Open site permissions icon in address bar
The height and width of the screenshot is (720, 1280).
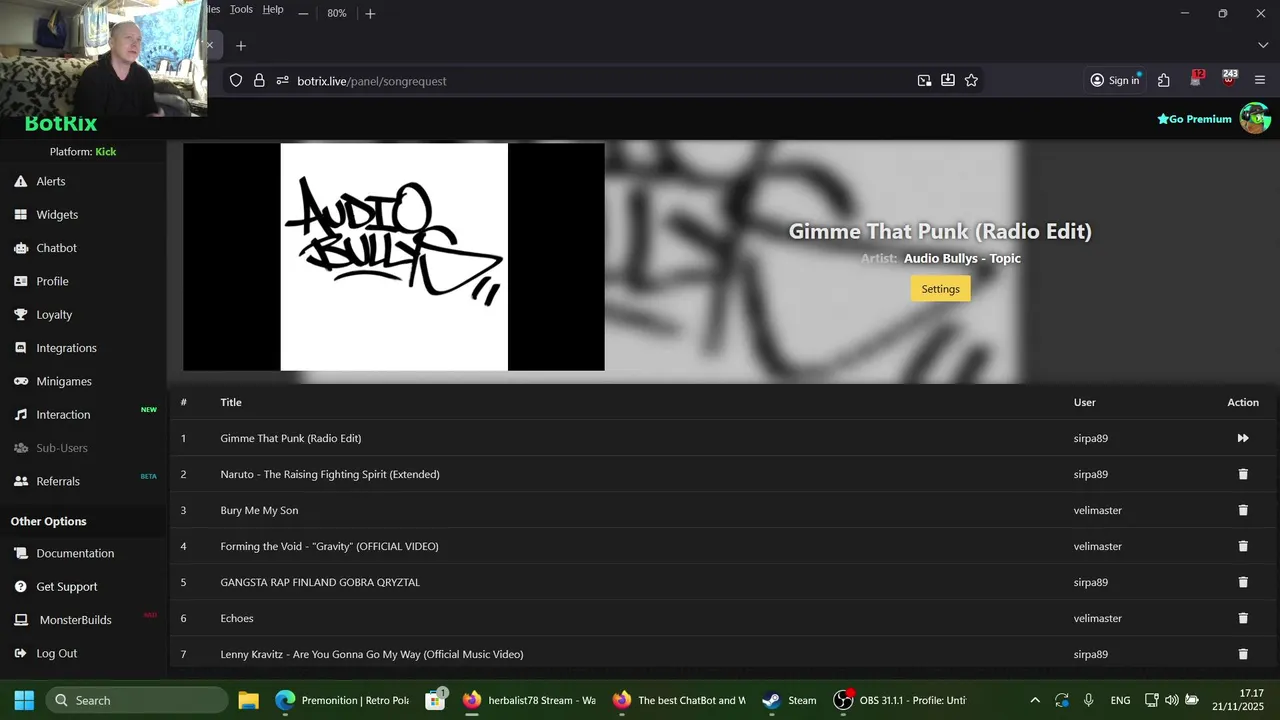[282, 81]
